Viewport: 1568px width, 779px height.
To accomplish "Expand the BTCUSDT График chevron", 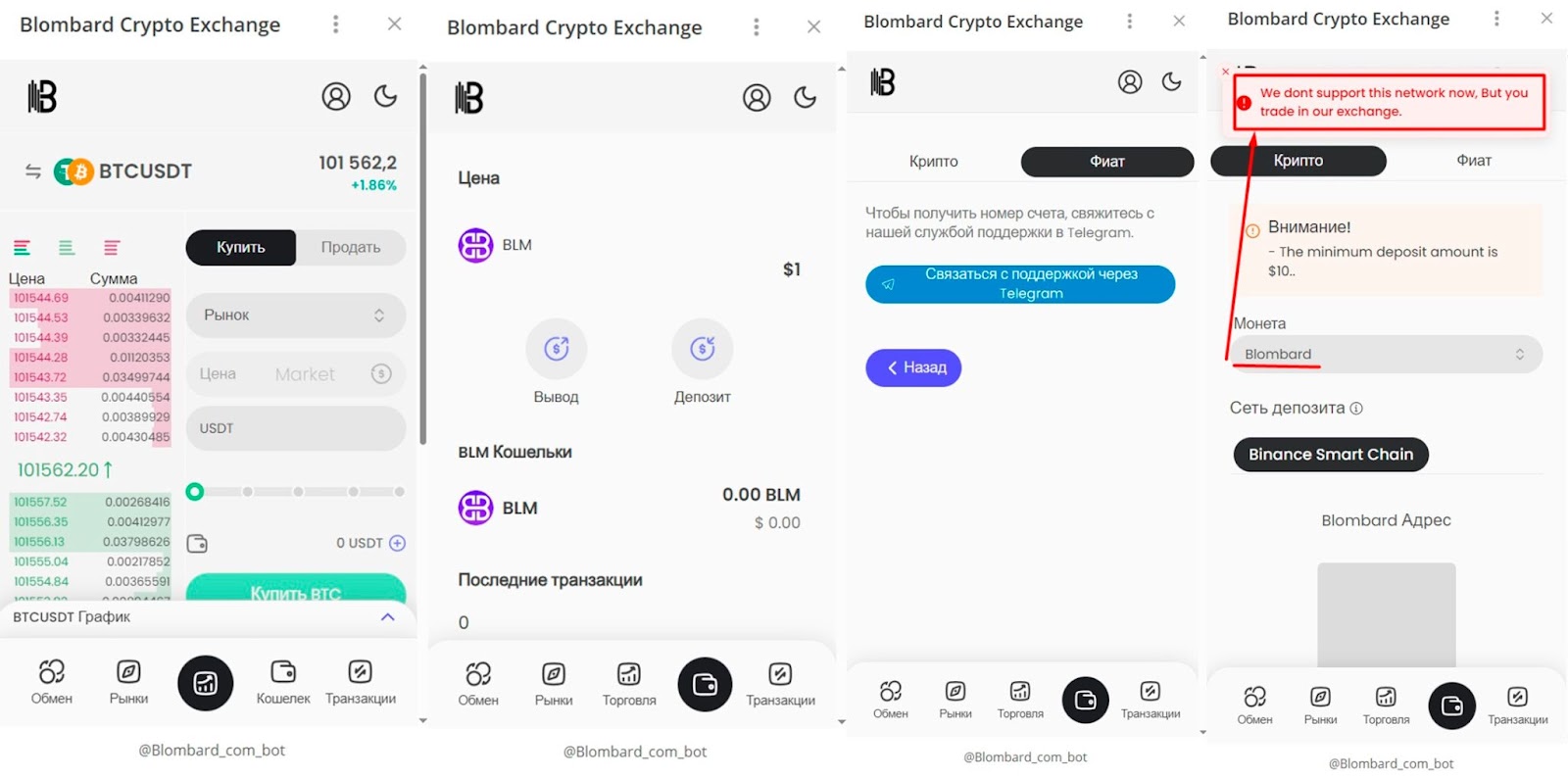I will [388, 617].
